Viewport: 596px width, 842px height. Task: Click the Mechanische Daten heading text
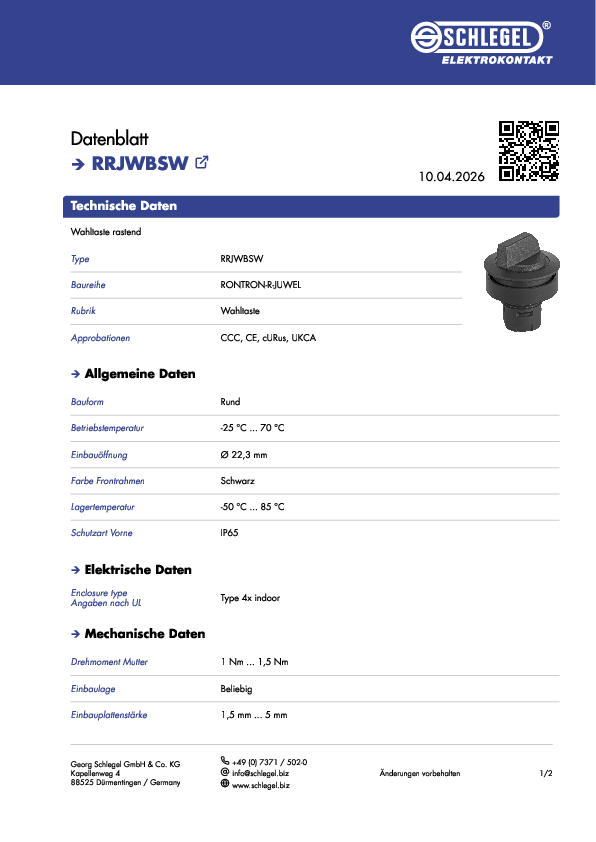pyautogui.click(x=145, y=634)
